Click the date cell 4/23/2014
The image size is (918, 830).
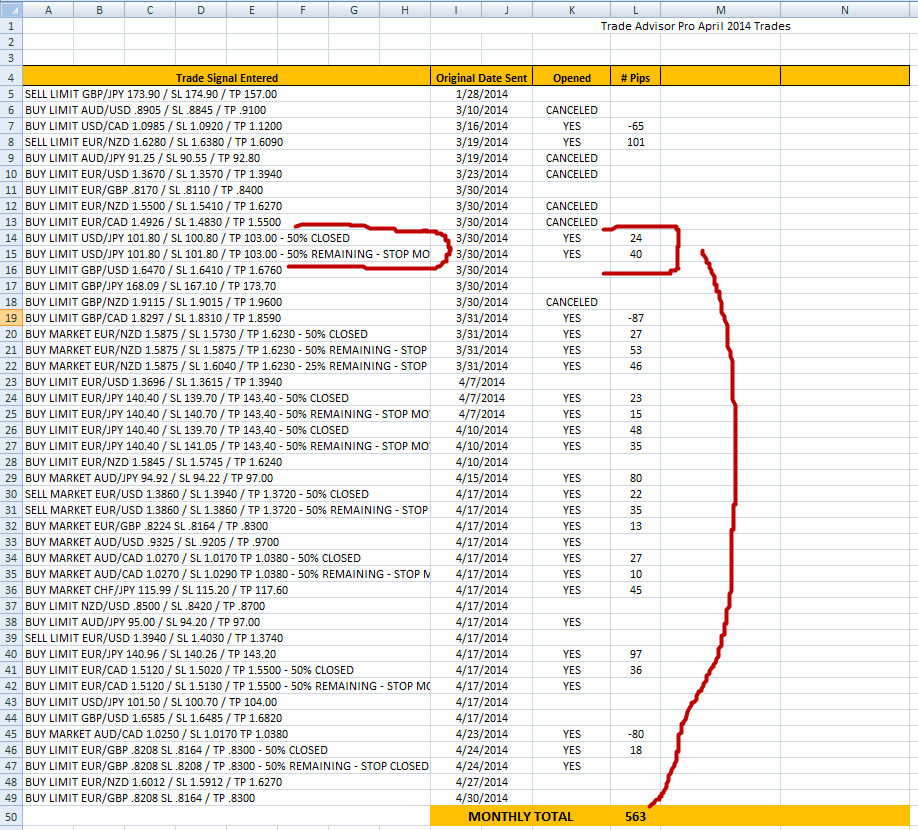click(x=481, y=734)
